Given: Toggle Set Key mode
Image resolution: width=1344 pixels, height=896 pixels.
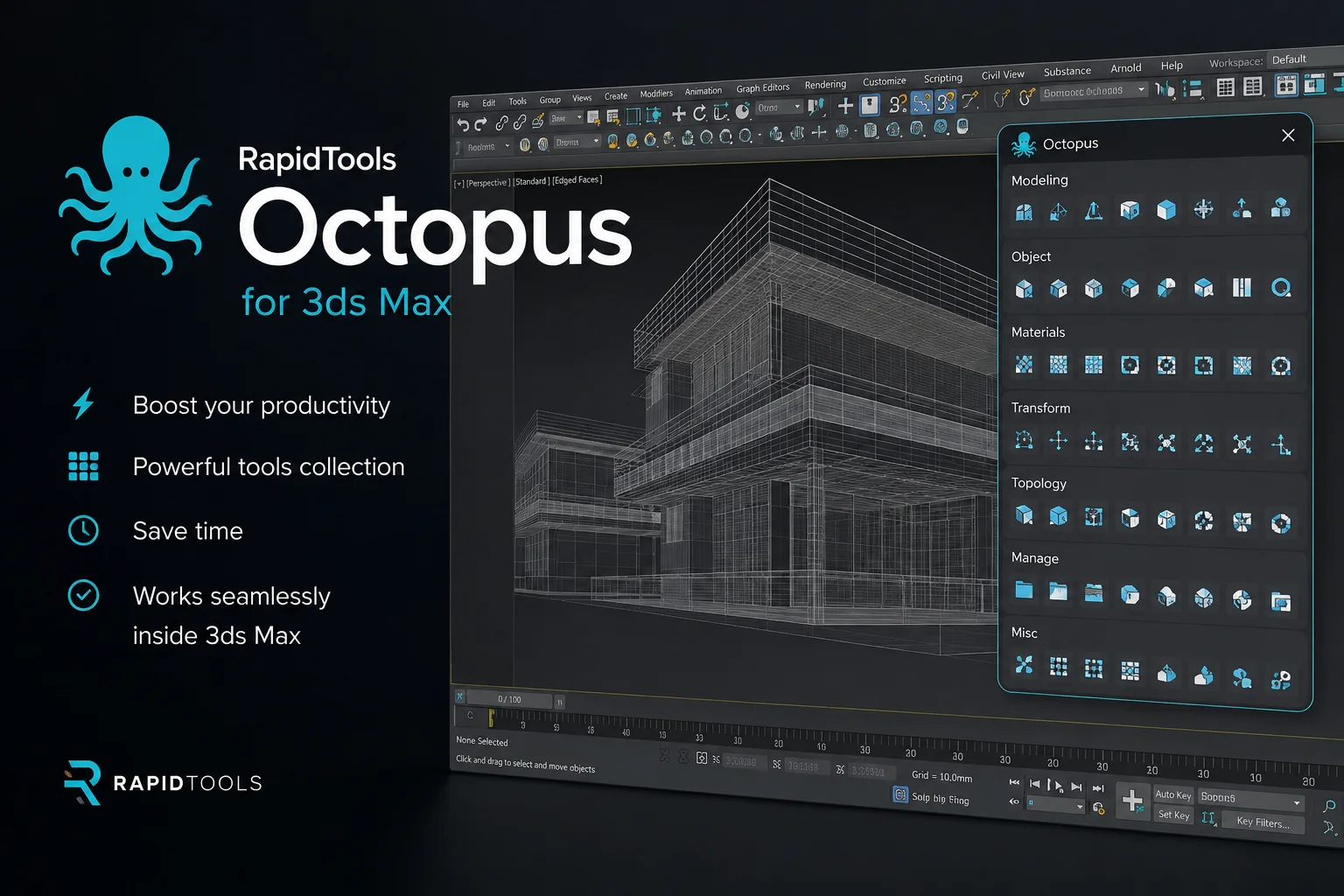Looking at the screenshot, I should 1173,815.
